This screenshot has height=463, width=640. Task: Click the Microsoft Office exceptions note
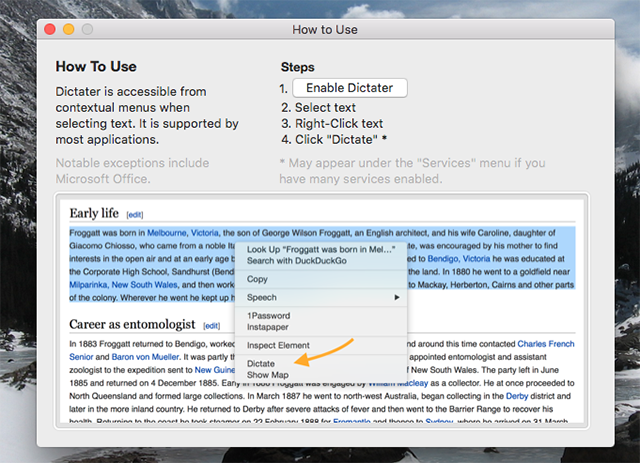pyautogui.click(x=132, y=171)
